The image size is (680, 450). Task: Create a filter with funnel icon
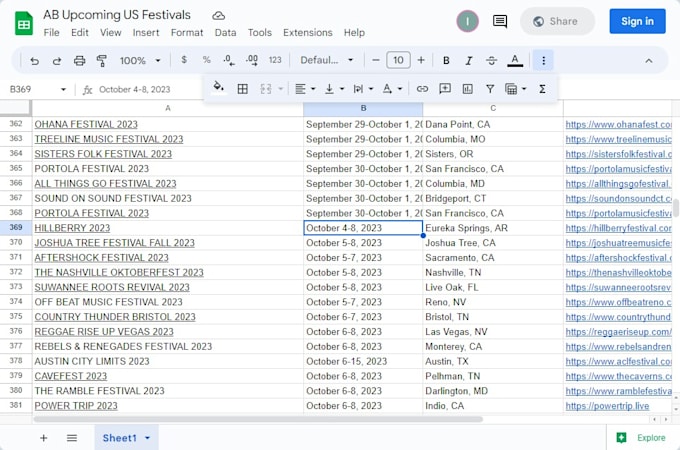point(490,89)
